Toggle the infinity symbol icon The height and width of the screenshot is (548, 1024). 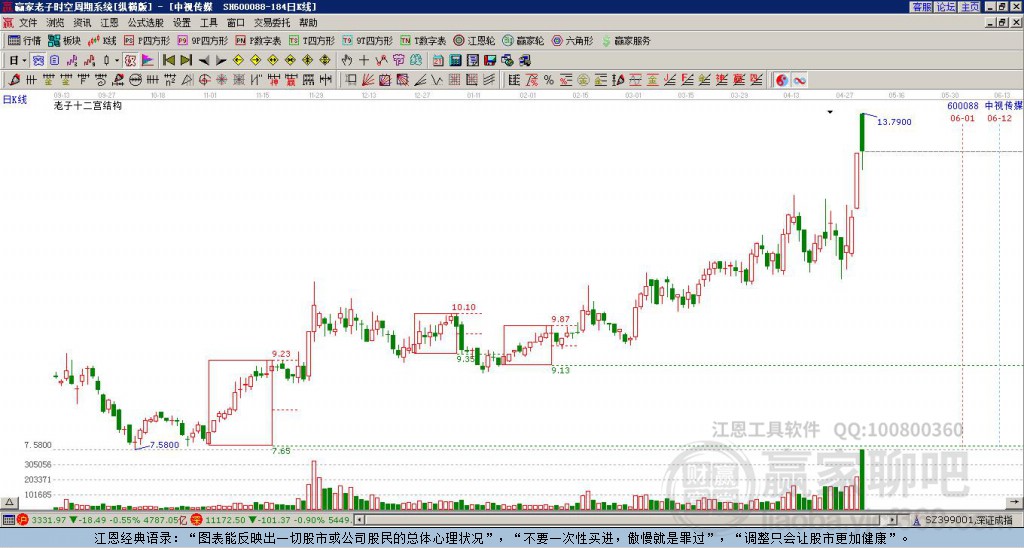pos(799,80)
